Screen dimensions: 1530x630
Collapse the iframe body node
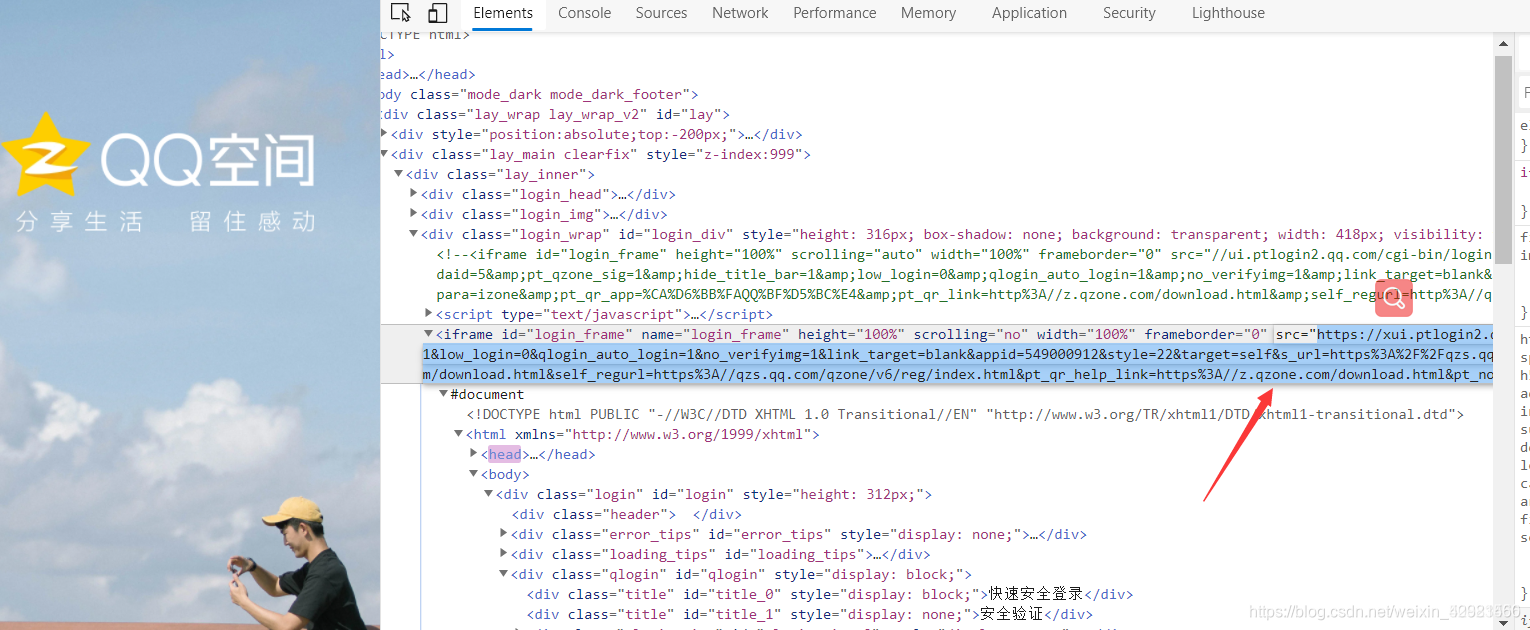pyautogui.click(x=474, y=474)
